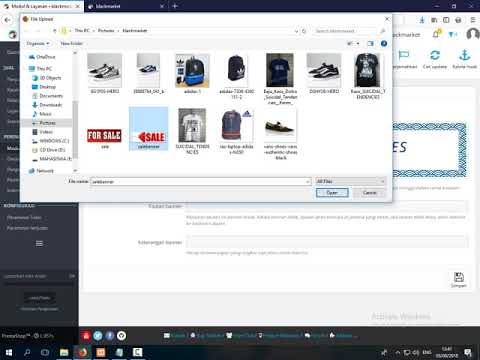Click the trophy icon in page header
This screenshot has height=360, width=480.
click(452, 34)
